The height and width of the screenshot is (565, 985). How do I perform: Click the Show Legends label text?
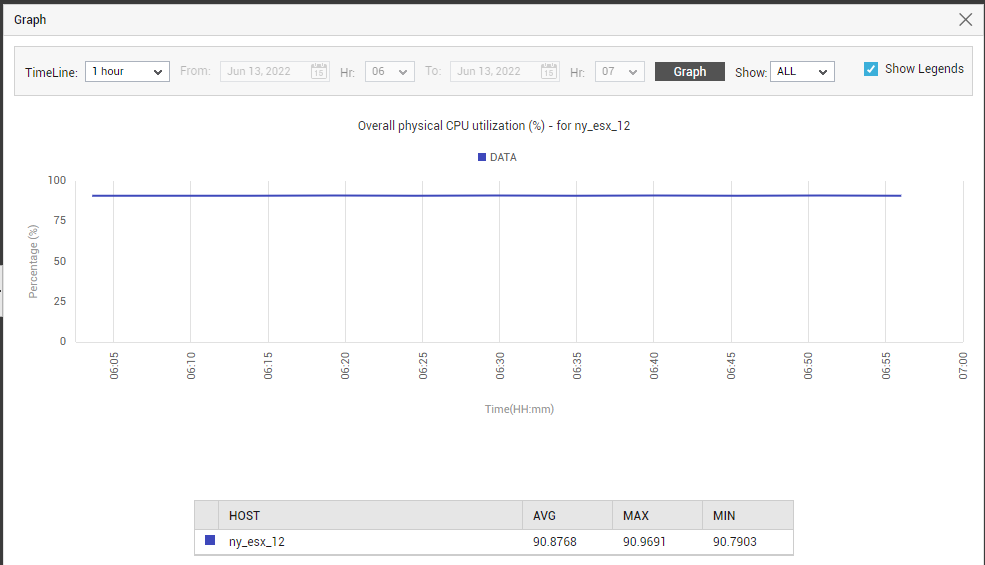(924, 69)
